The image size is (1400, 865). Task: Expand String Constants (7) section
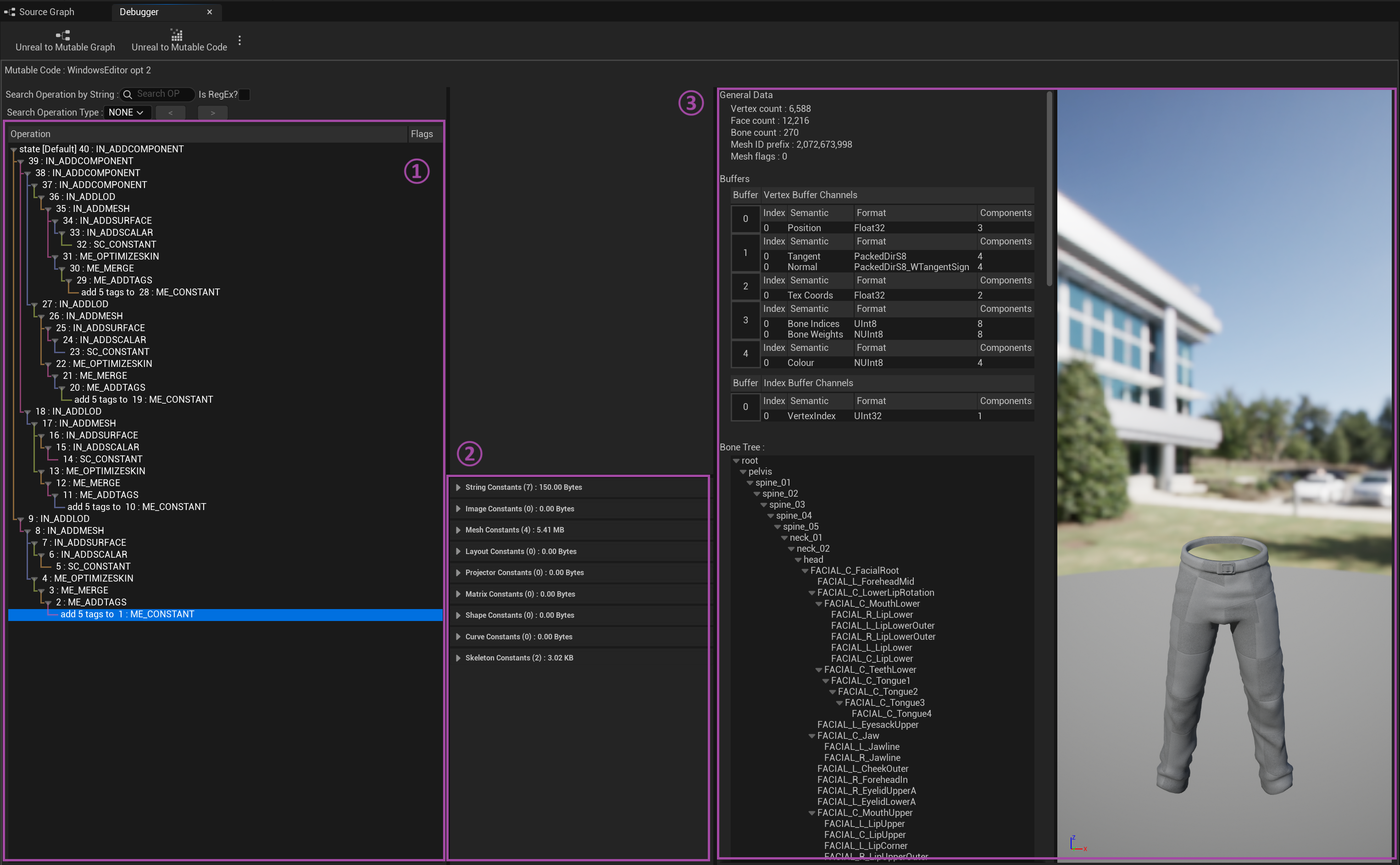(x=458, y=488)
